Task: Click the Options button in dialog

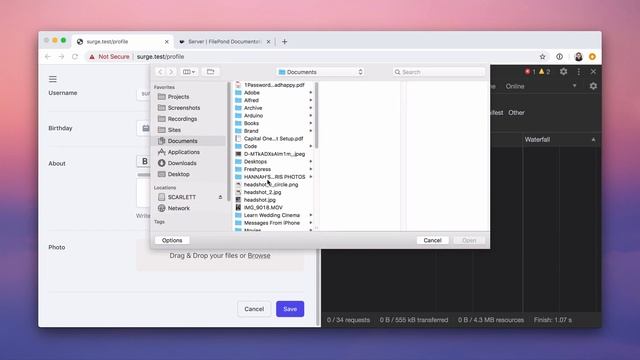Action: (x=172, y=240)
